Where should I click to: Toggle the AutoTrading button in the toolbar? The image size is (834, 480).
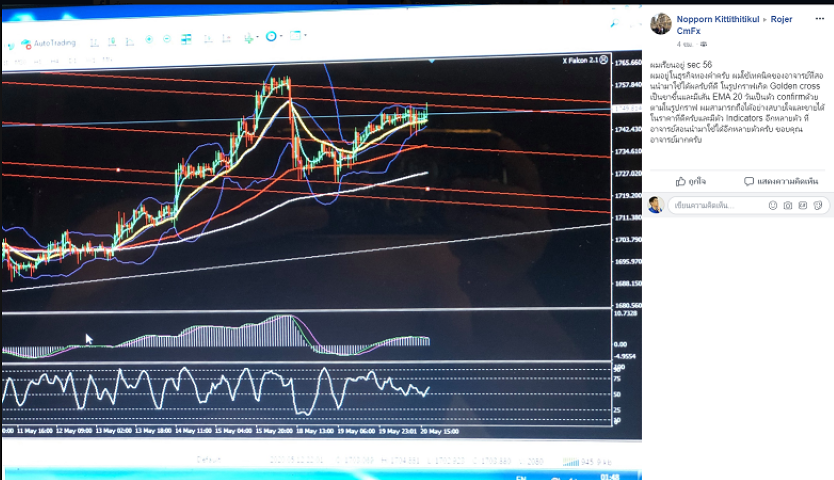[x=48, y=43]
